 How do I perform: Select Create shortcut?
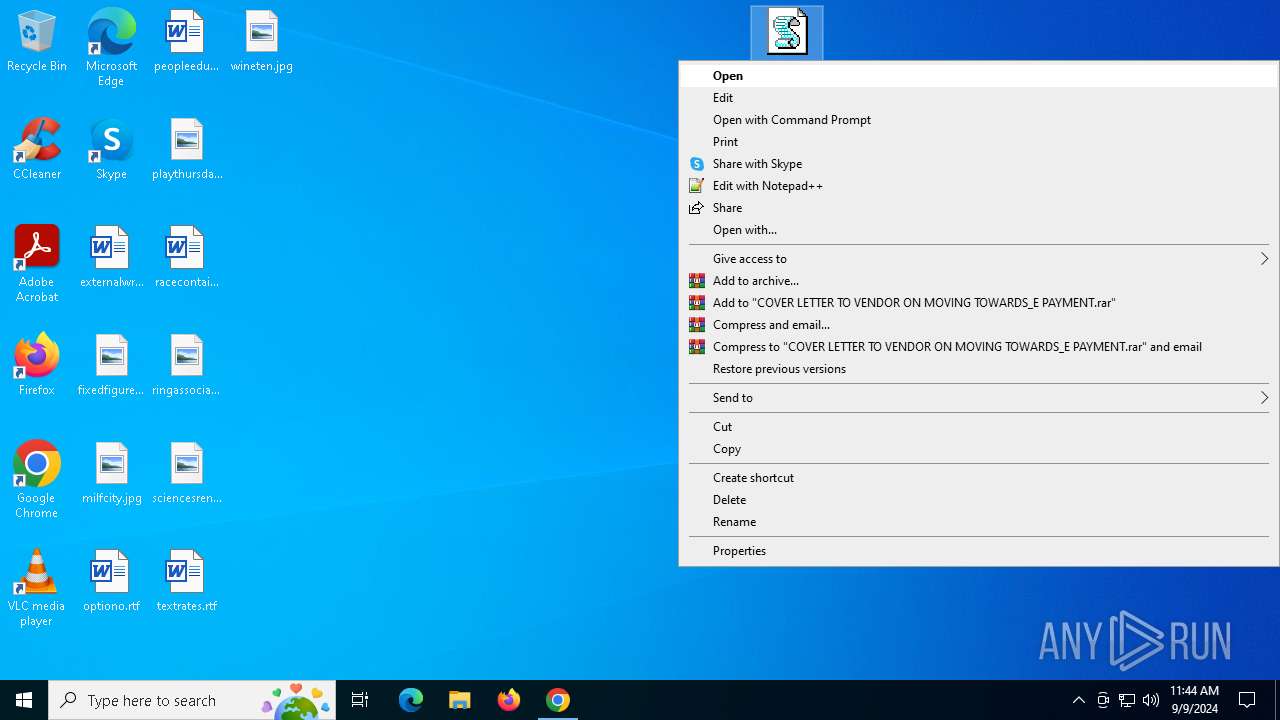[x=979, y=478]
